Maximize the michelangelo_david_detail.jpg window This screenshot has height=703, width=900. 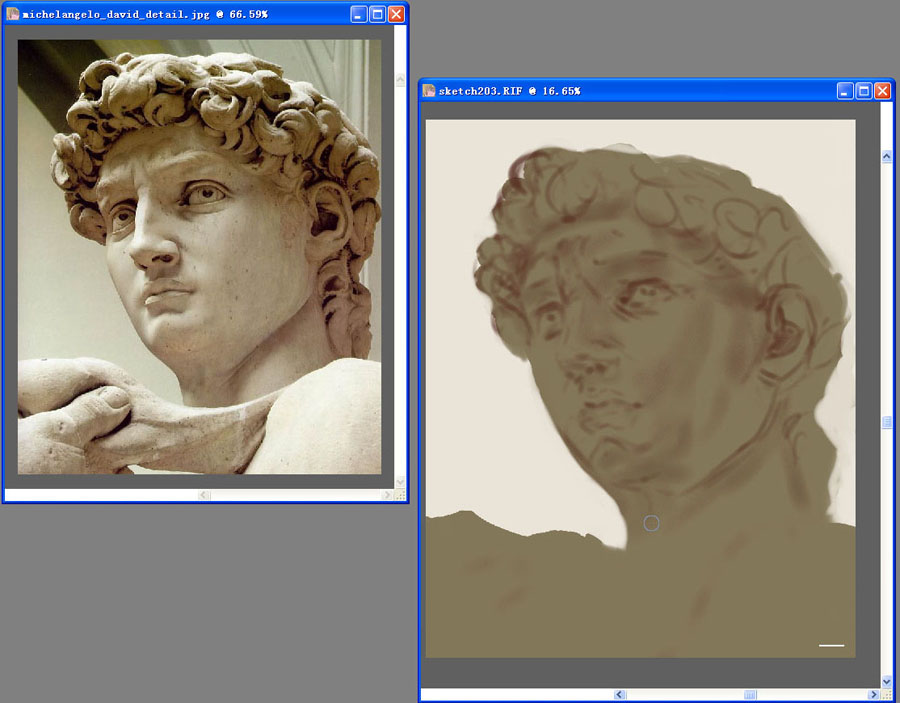378,14
